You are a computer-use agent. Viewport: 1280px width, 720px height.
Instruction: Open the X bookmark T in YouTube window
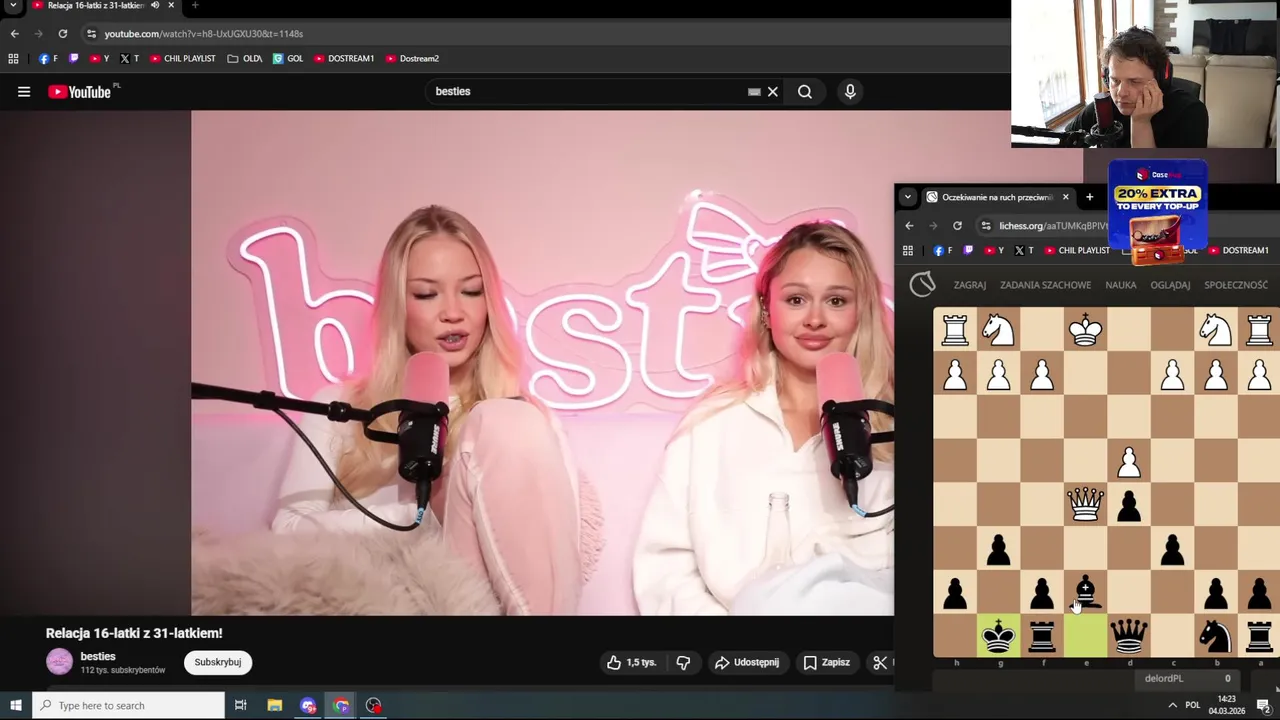pyautogui.click(x=129, y=59)
